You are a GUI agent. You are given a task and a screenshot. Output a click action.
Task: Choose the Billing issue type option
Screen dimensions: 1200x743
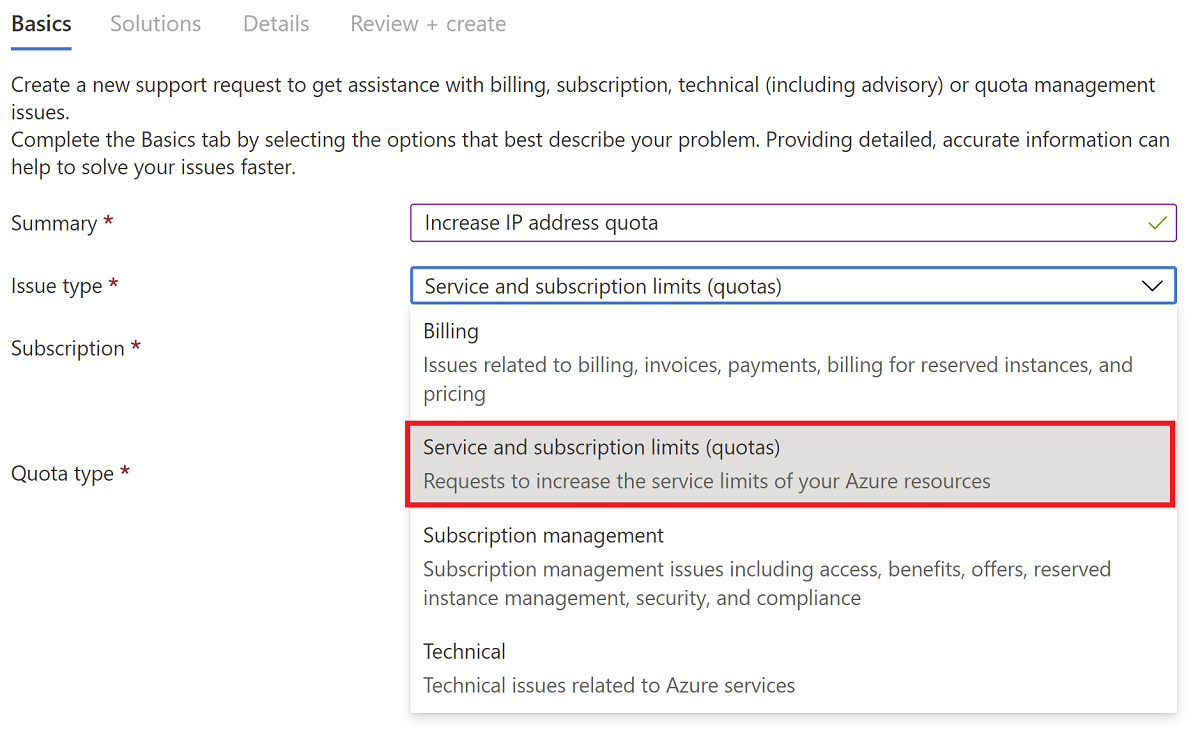click(x=451, y=331)
